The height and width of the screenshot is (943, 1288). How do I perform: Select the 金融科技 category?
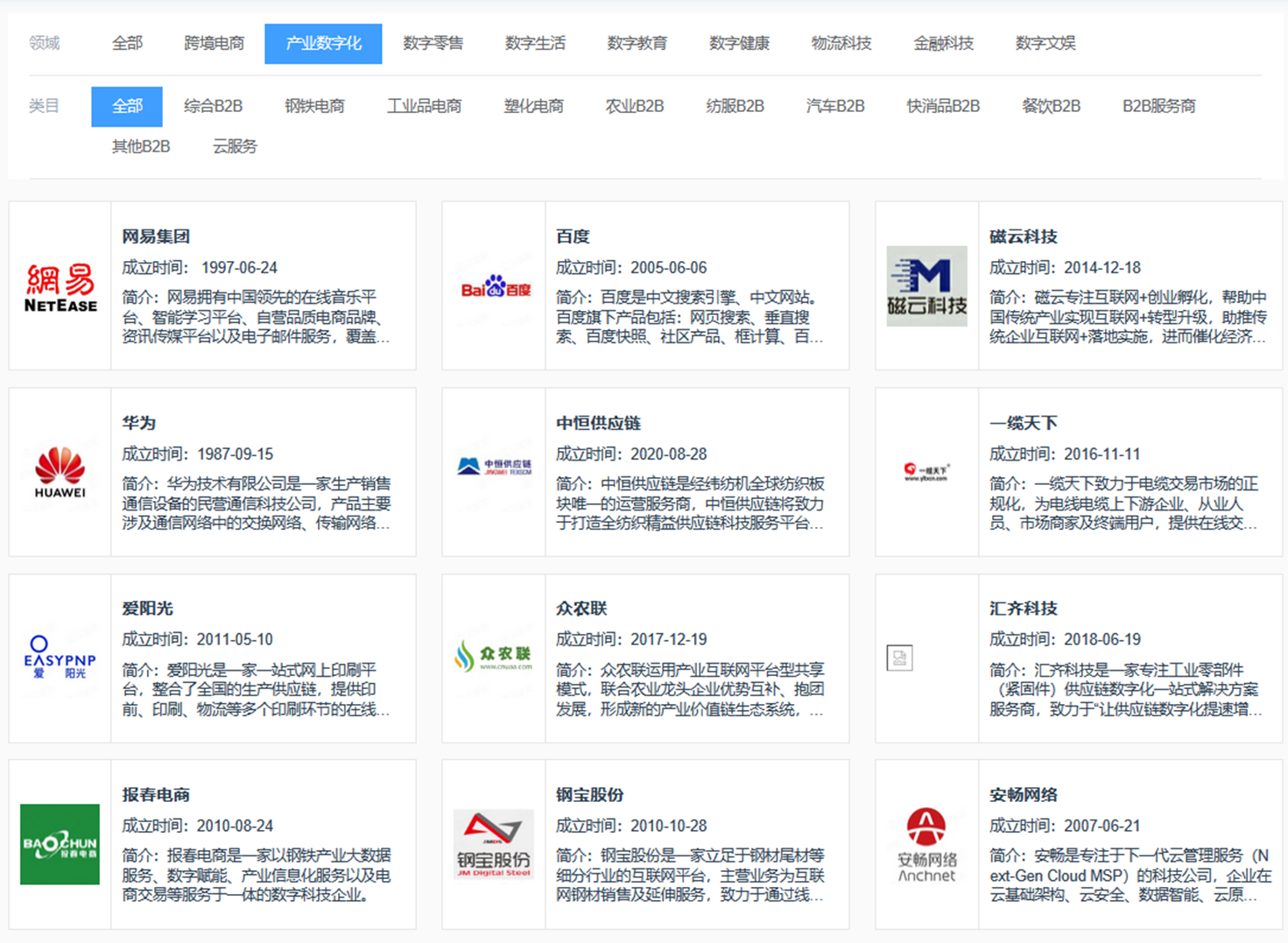coord(945,43)
